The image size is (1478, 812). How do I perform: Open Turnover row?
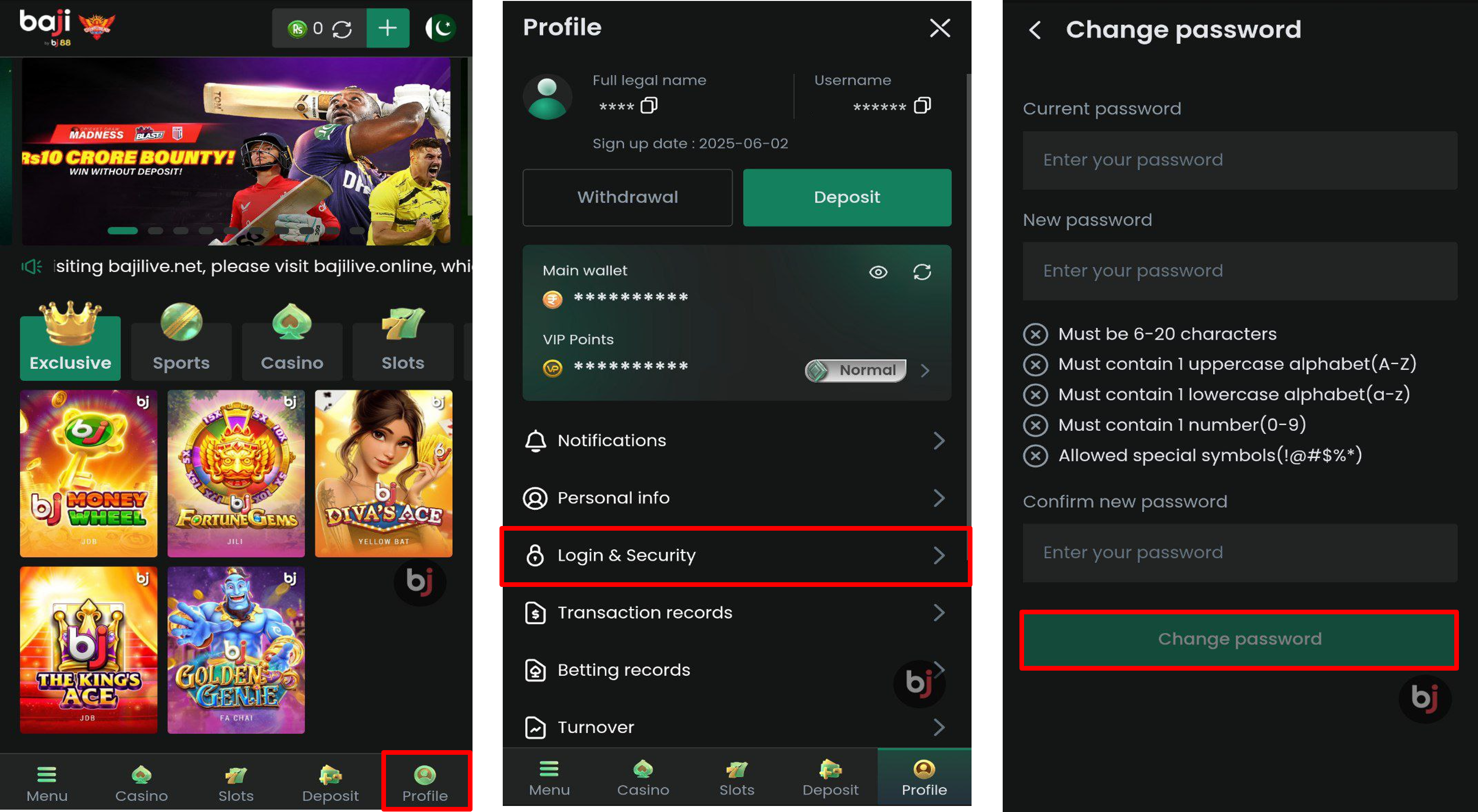pos(736,728)
